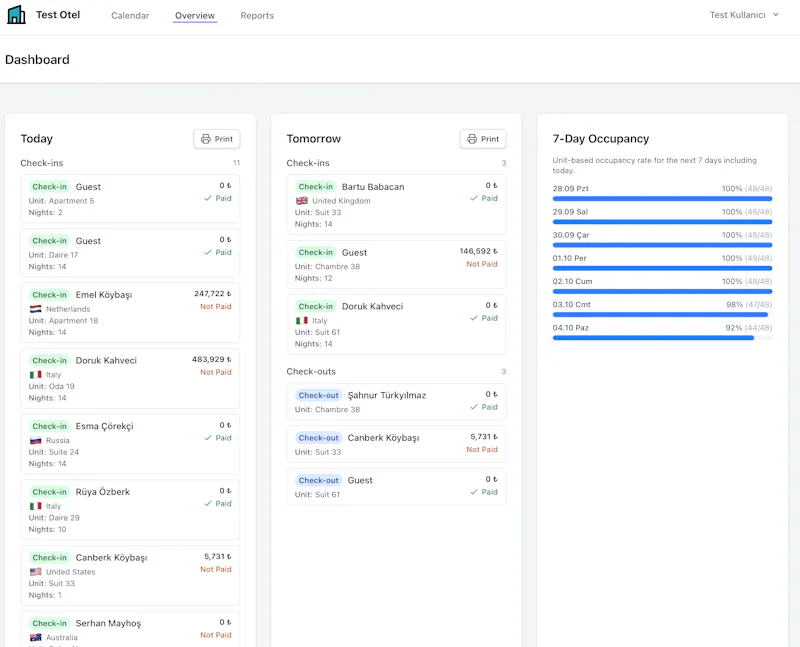Screen dimensions: 800x647
Task: Open the Test Kullanıcı user menu
Action: pyautogui.click(x=744, y=15)
